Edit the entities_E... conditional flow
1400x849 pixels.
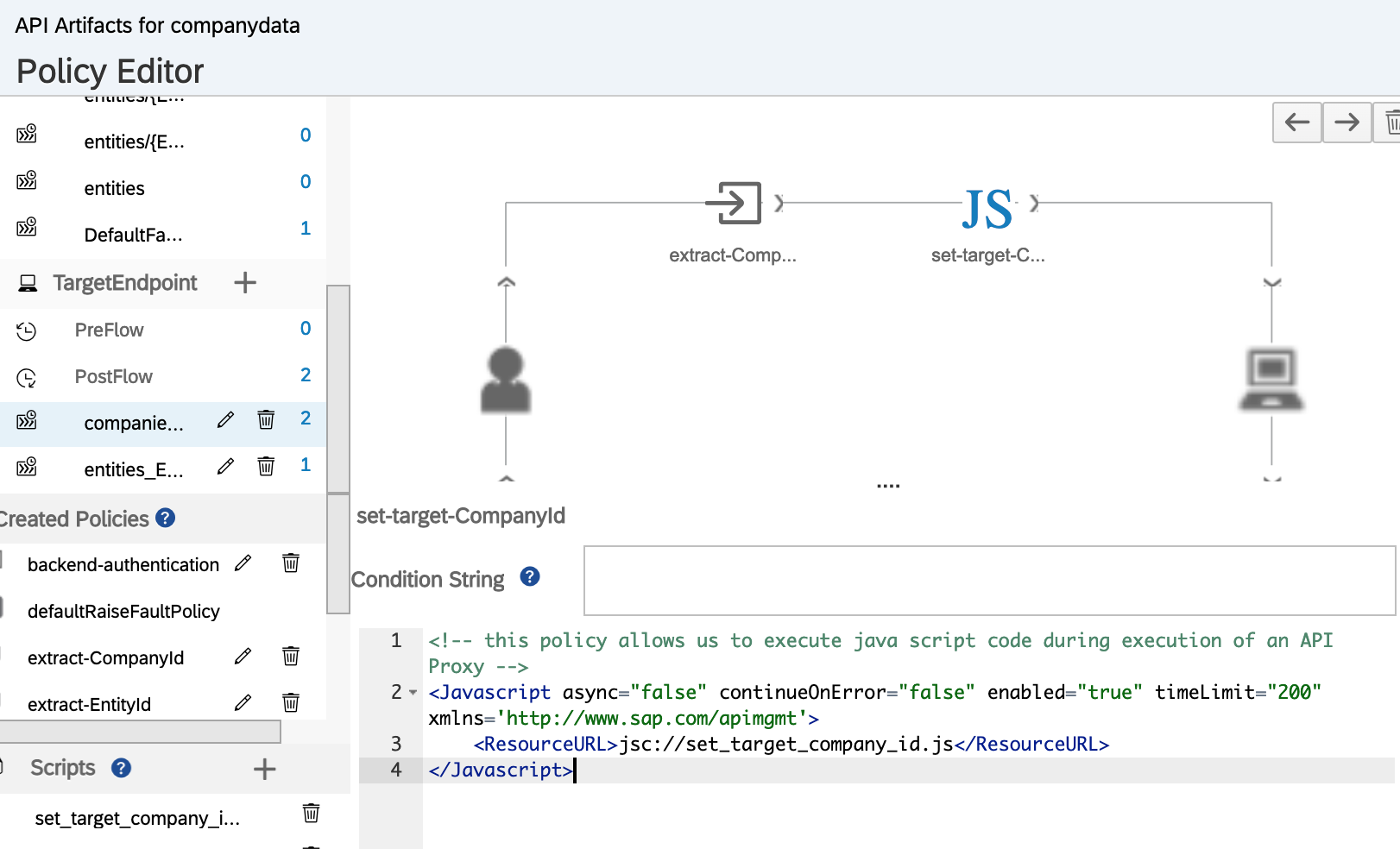[225, 467]
